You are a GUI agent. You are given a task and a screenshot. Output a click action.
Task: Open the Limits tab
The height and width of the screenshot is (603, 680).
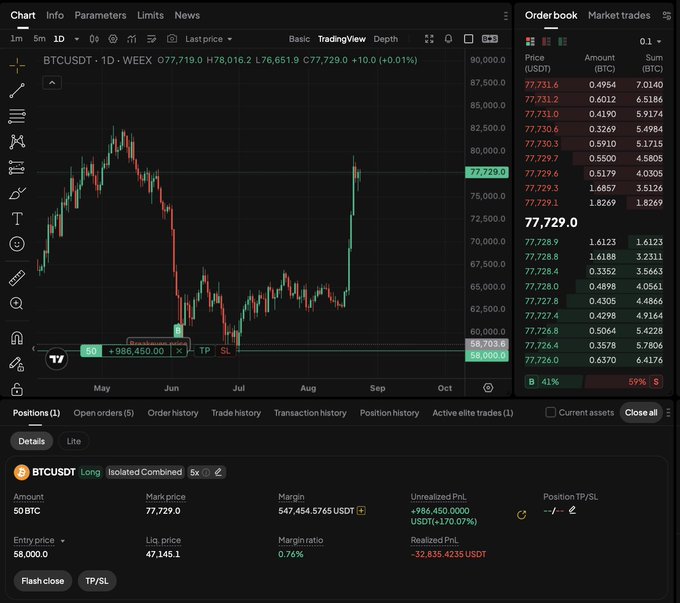coord(150,15)
